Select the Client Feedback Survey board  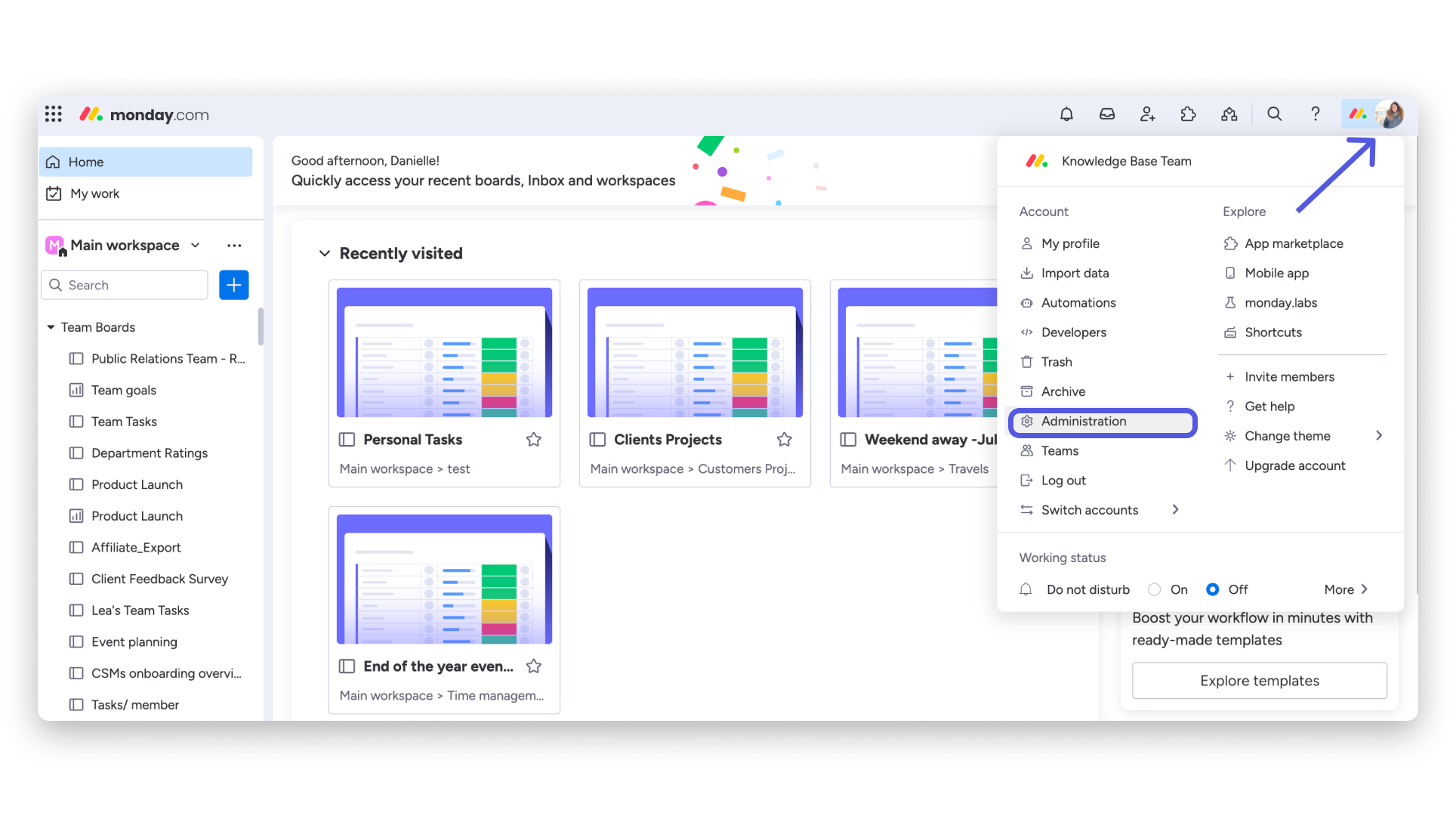coord(159,579)
